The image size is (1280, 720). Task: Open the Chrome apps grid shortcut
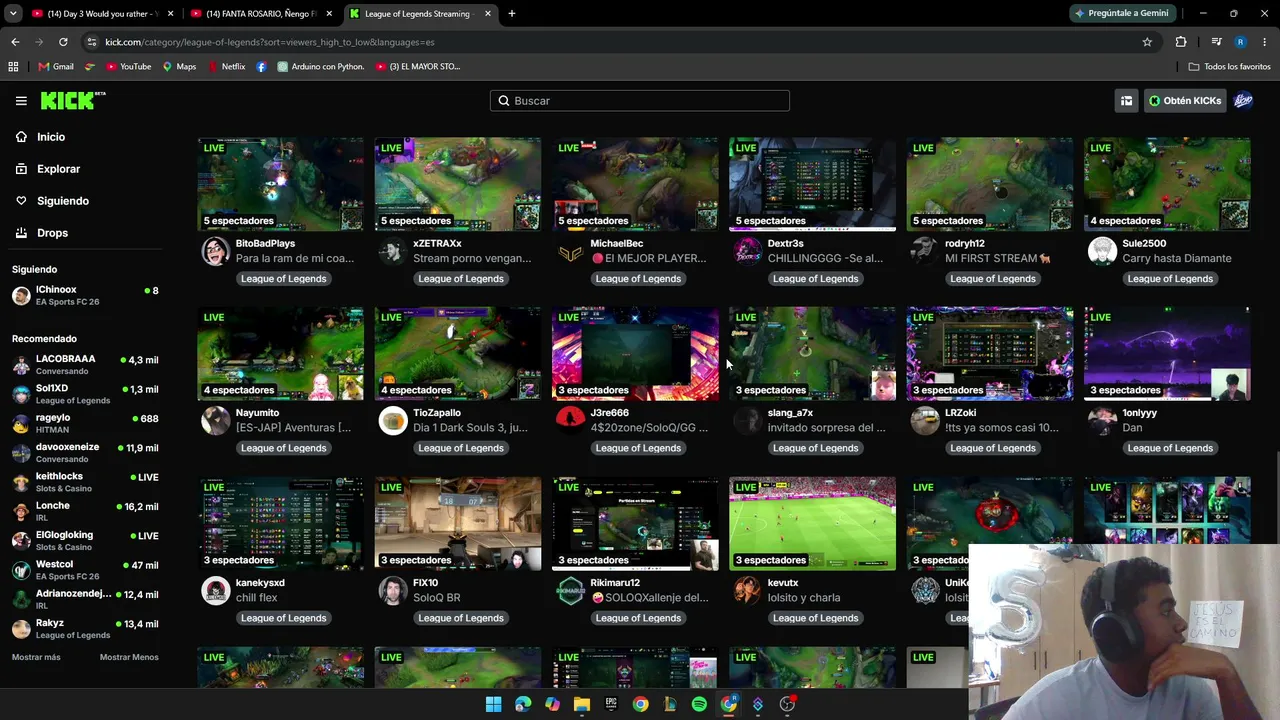(13, 67)
